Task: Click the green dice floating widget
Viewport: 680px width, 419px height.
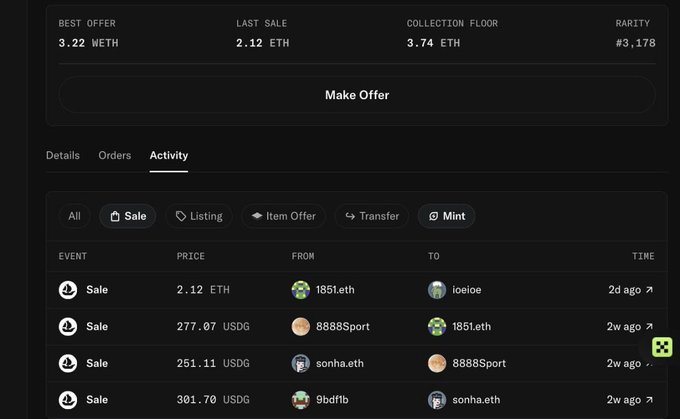Action: [662, 347]
